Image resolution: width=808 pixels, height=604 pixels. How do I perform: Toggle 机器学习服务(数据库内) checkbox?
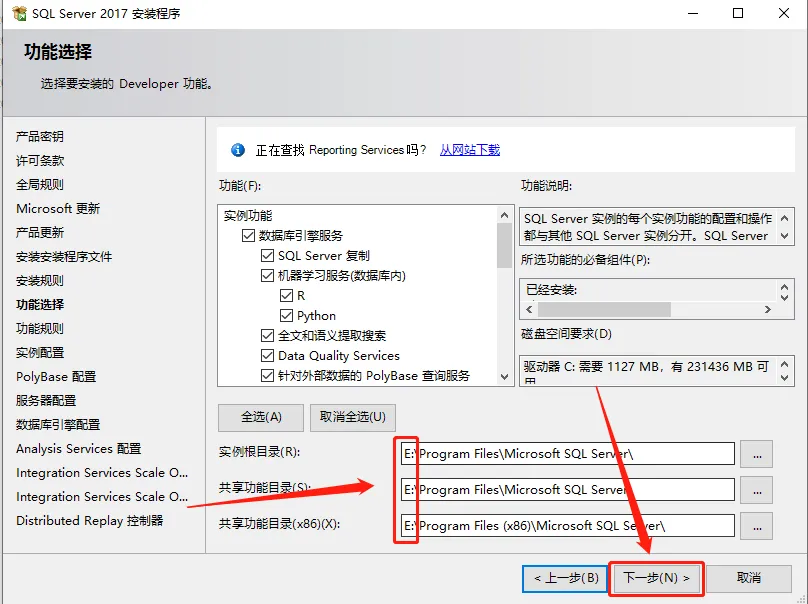click(x=267, y=276)
